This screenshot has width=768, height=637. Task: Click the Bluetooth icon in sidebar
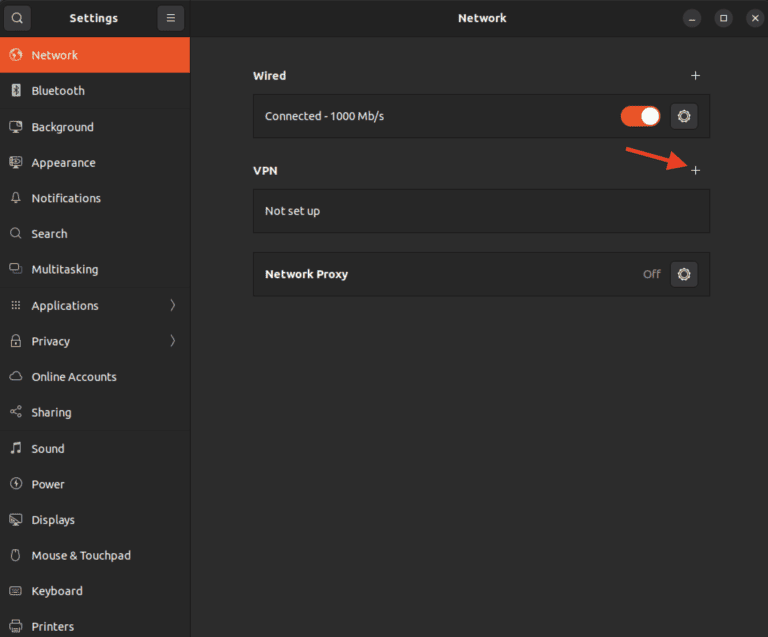pyautogui.click(x=16, y=91)
